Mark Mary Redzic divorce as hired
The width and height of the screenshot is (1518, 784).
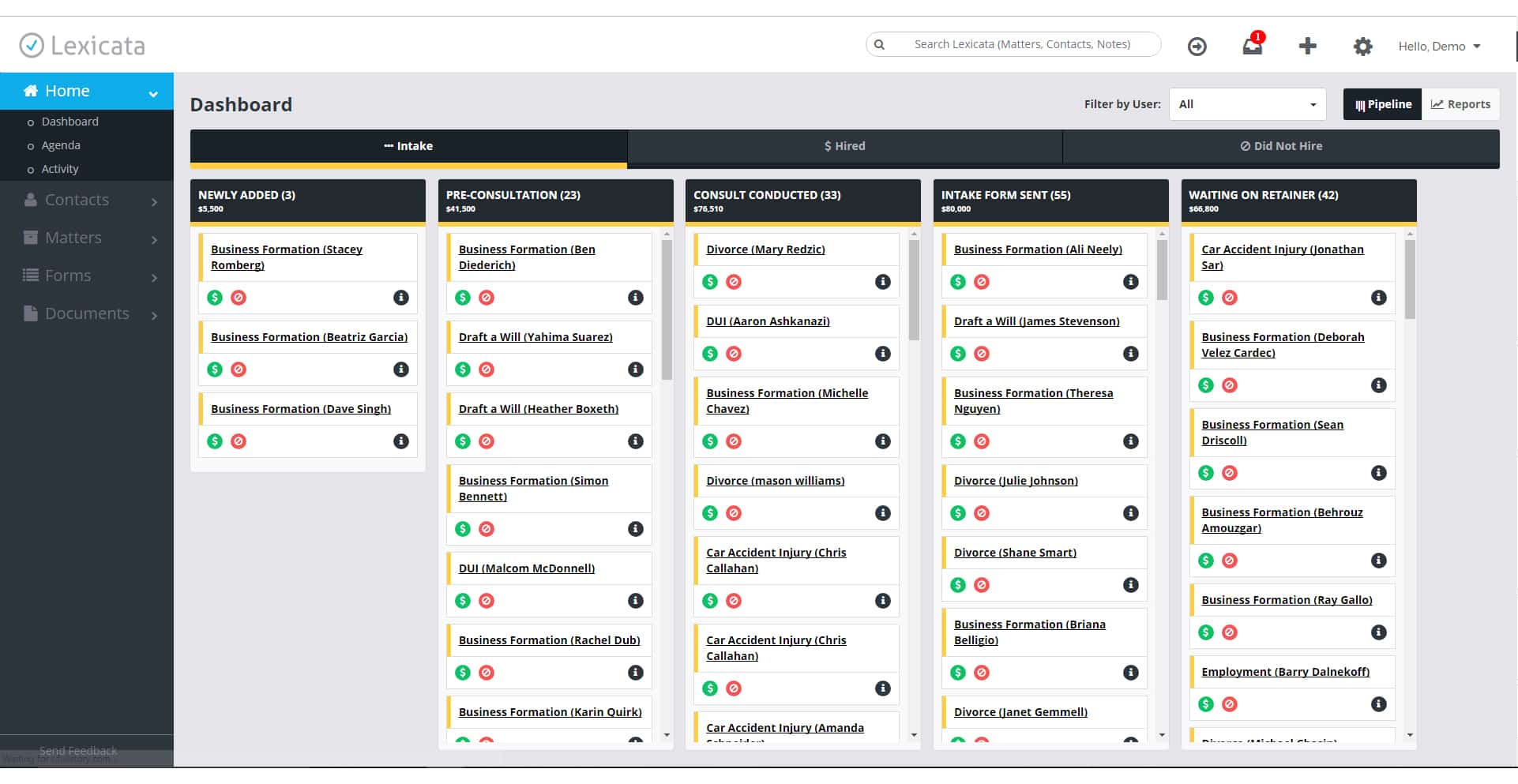coord(710,282)
